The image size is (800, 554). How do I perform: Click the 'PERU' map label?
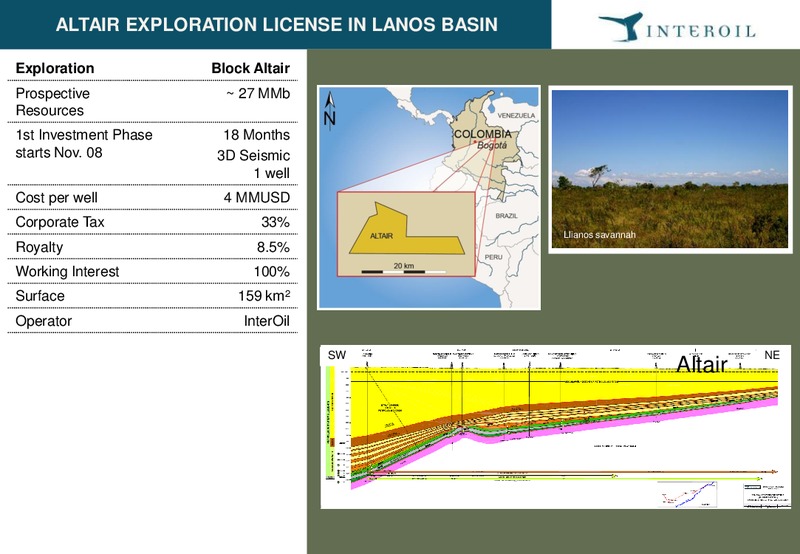coord(493,257)
